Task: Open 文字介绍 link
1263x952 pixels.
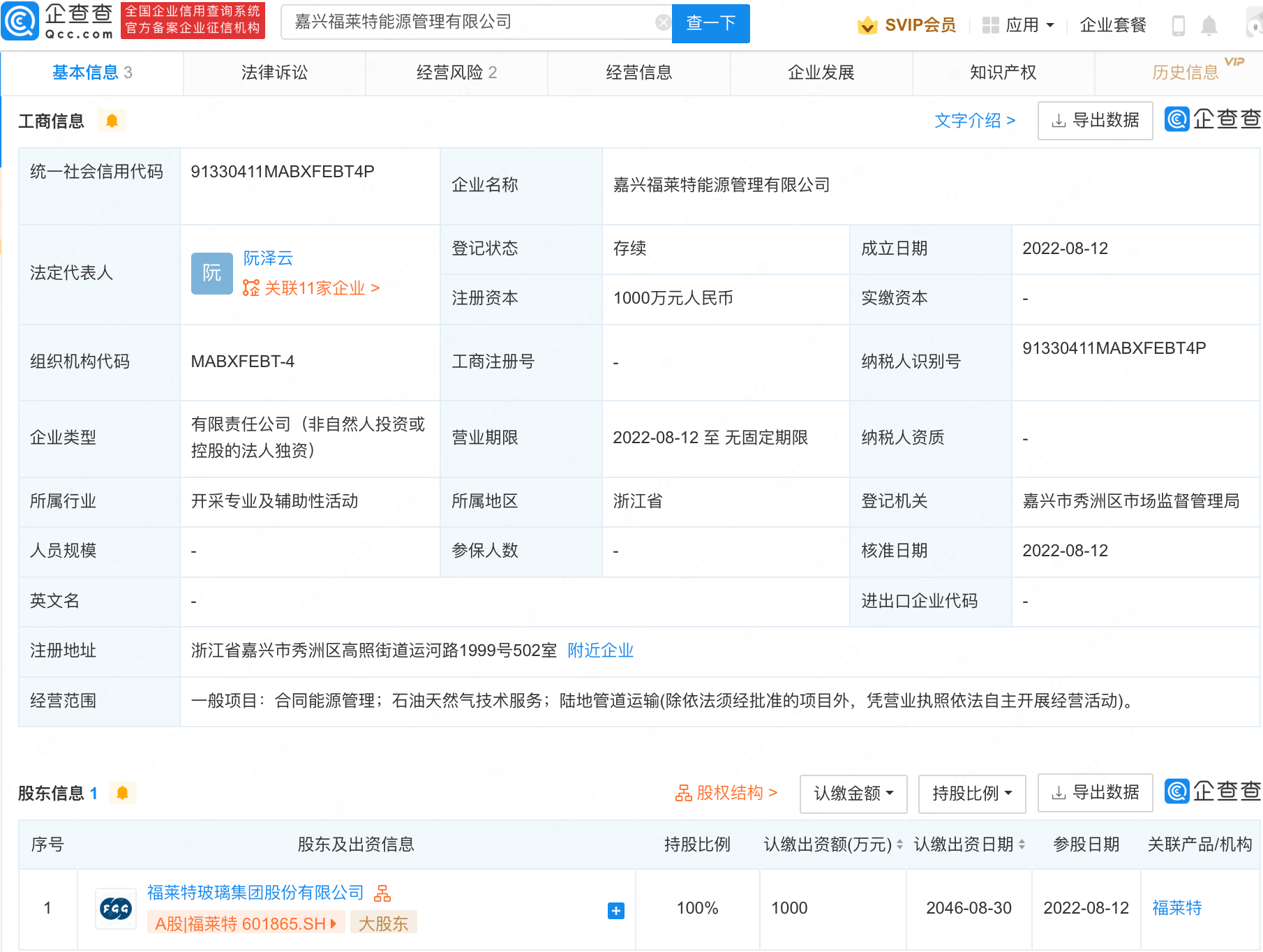Action: (975, 121)
